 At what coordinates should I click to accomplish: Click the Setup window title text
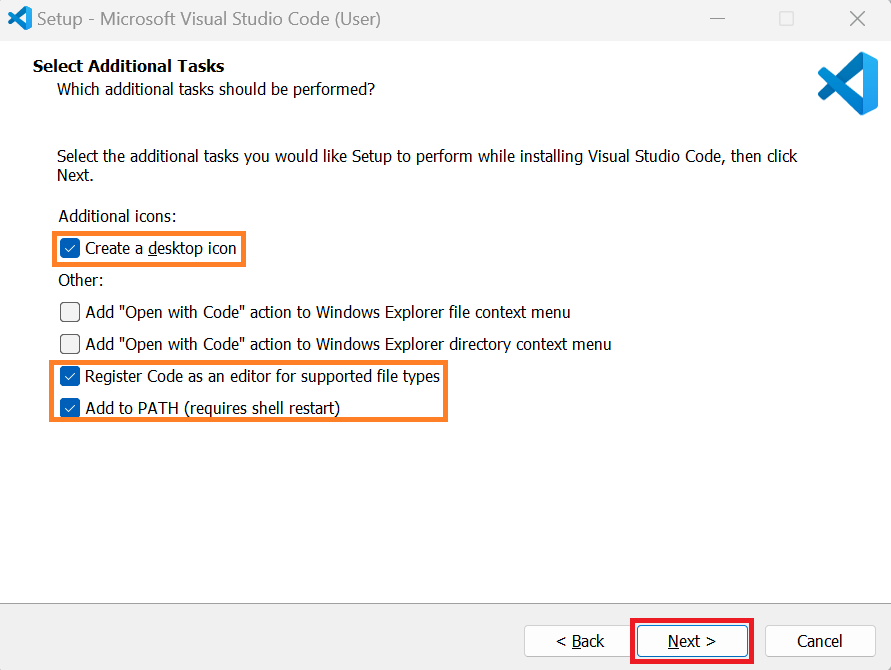(209, 19)
